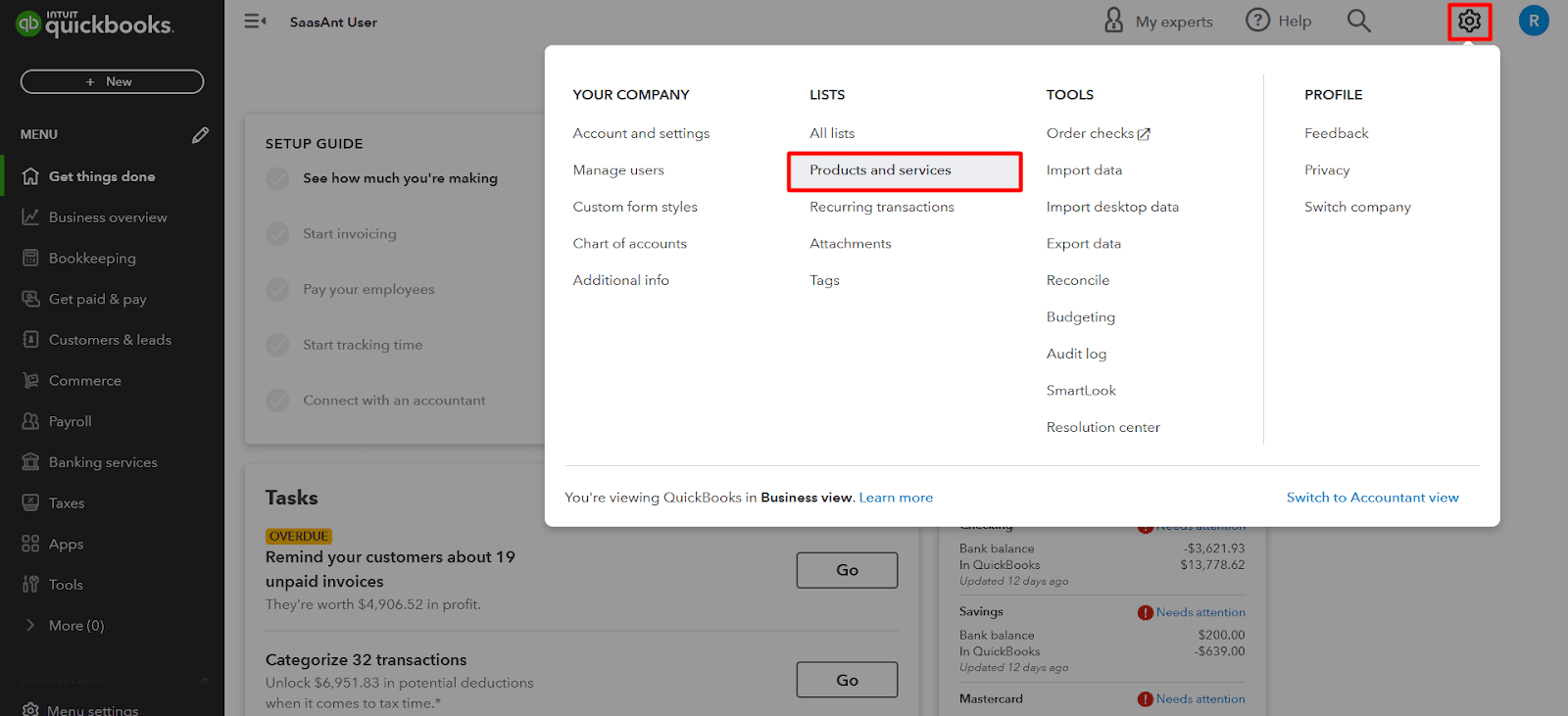Collapse the left navigation menu icon
The image size is (1568, 716).
255,21
